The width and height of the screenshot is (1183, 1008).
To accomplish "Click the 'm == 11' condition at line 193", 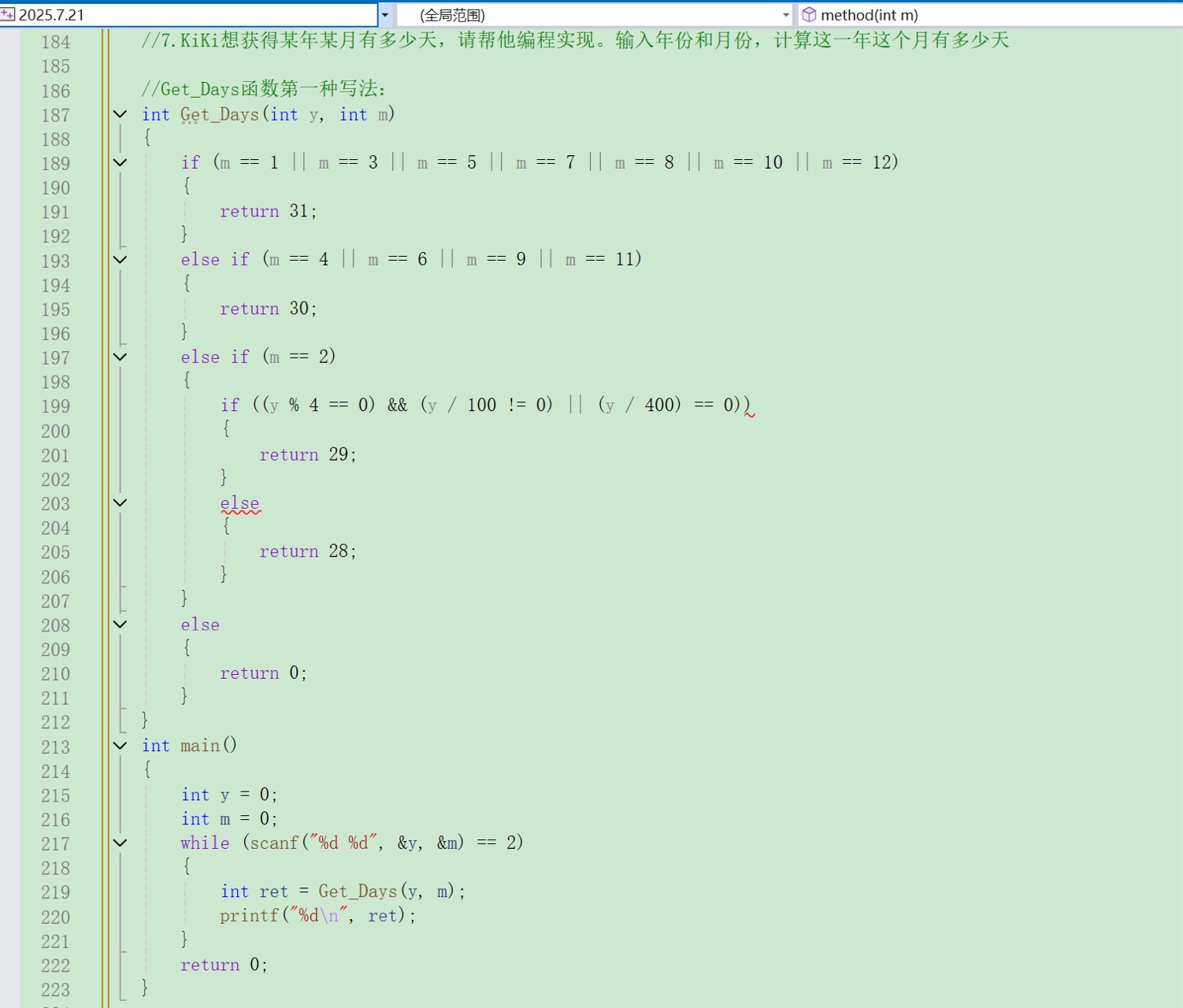I will point(599,259).
